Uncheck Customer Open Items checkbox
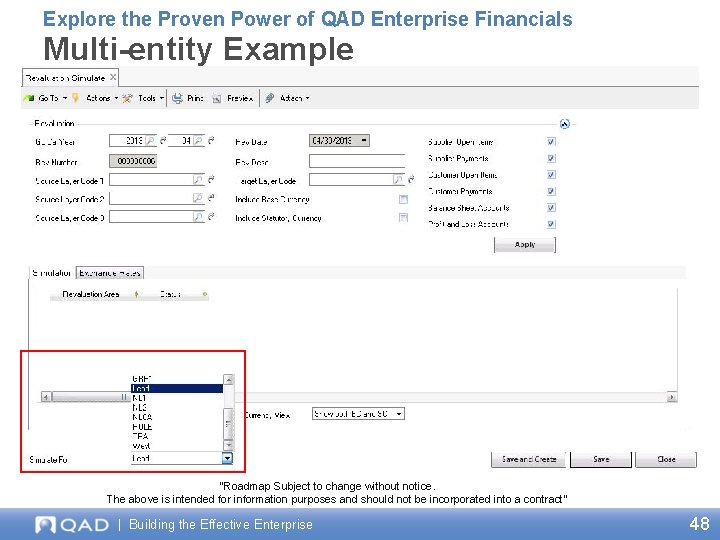The height and width of the screenshot is (540, 720). click(x=551, y=174)
